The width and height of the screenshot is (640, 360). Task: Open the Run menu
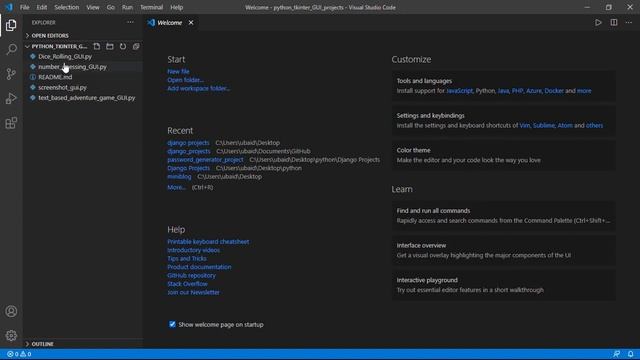tap(127, 7)
